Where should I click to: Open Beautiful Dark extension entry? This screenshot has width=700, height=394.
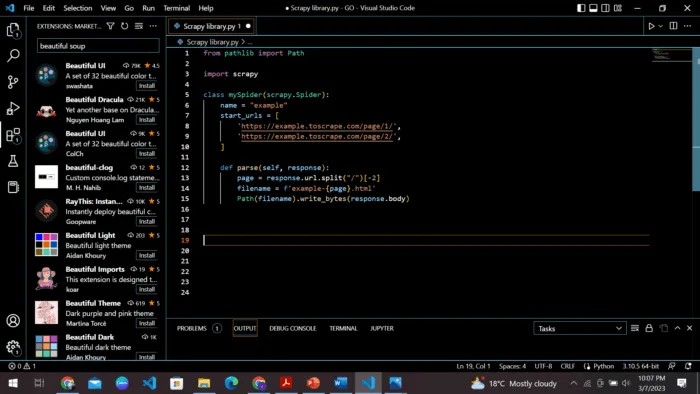click(97, 347)
